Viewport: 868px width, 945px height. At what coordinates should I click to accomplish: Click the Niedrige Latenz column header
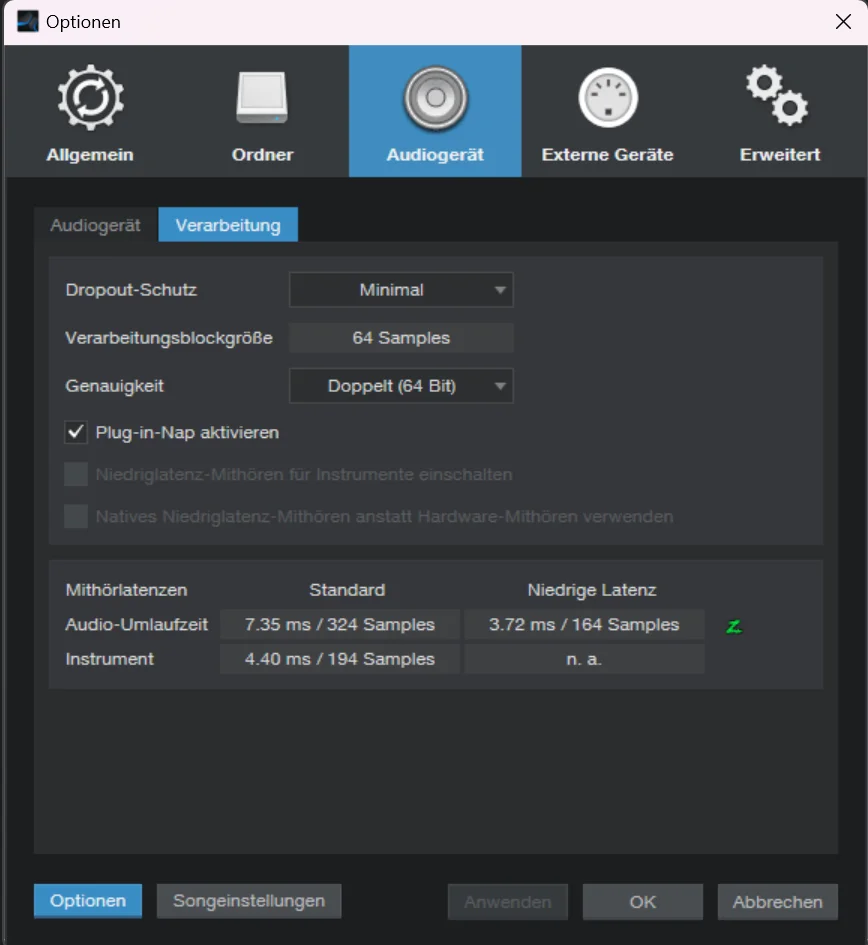[x=592, y=590]
